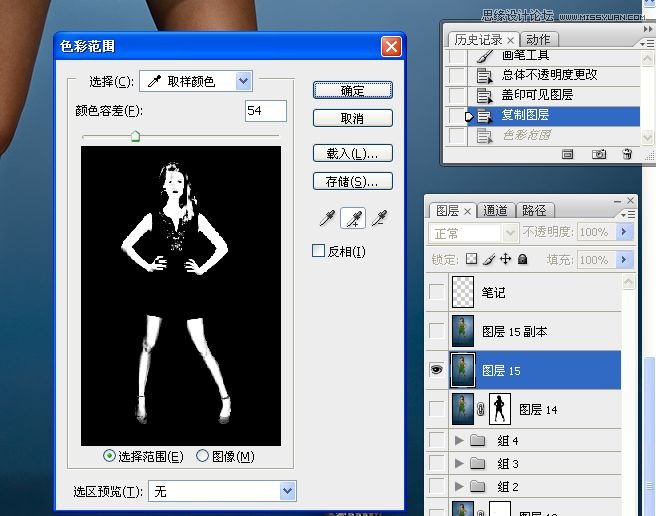Close the 历史记录 tab with its x

pyautogui.click(x=510, y=40)
